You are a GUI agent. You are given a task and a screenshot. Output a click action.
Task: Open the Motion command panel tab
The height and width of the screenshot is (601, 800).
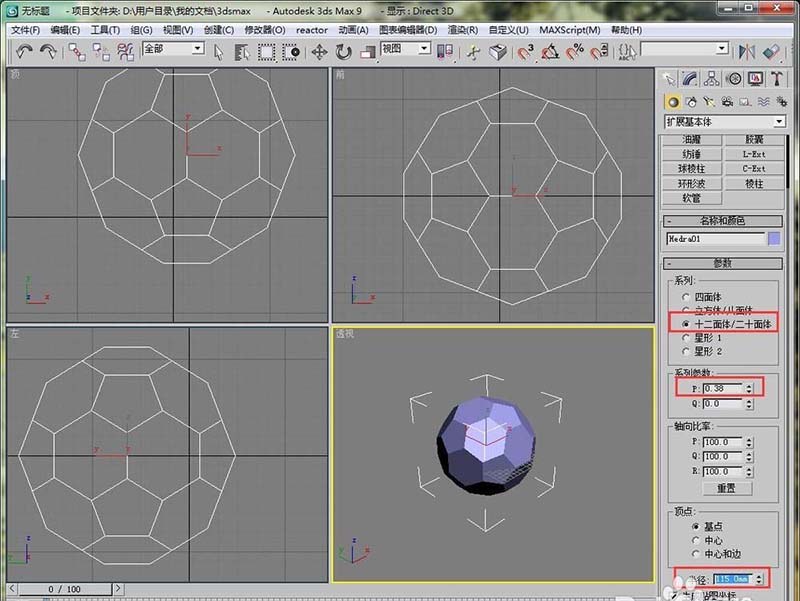click(734, 79)
